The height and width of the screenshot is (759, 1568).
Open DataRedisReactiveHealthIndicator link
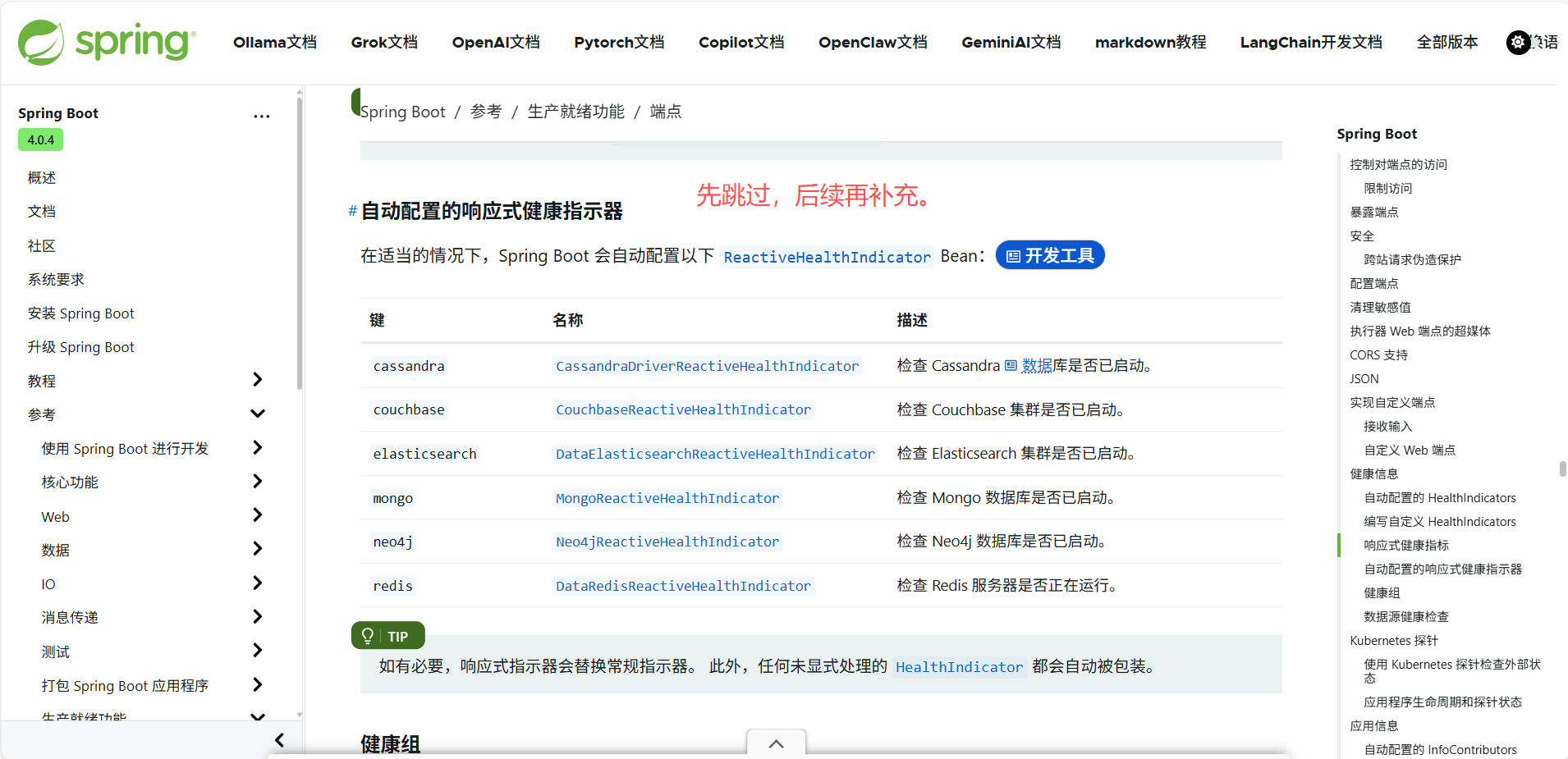tap(683, 586)
